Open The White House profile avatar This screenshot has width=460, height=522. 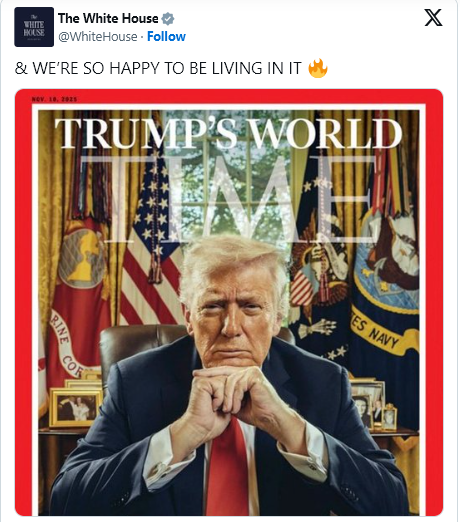(34, 27)
